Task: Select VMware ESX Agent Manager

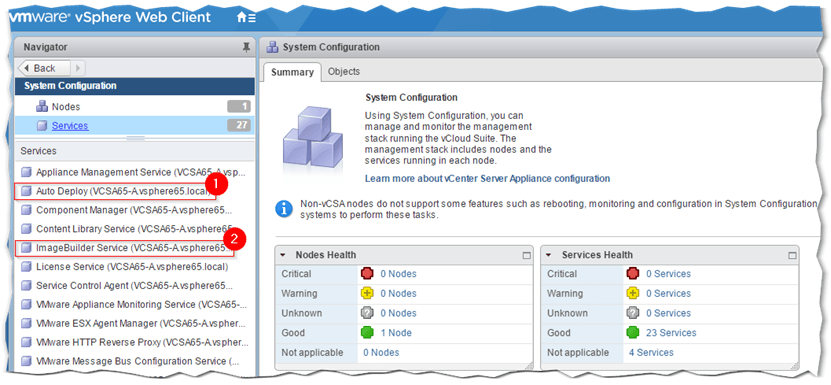Action: pyautogui.click(x=141, y=323)
